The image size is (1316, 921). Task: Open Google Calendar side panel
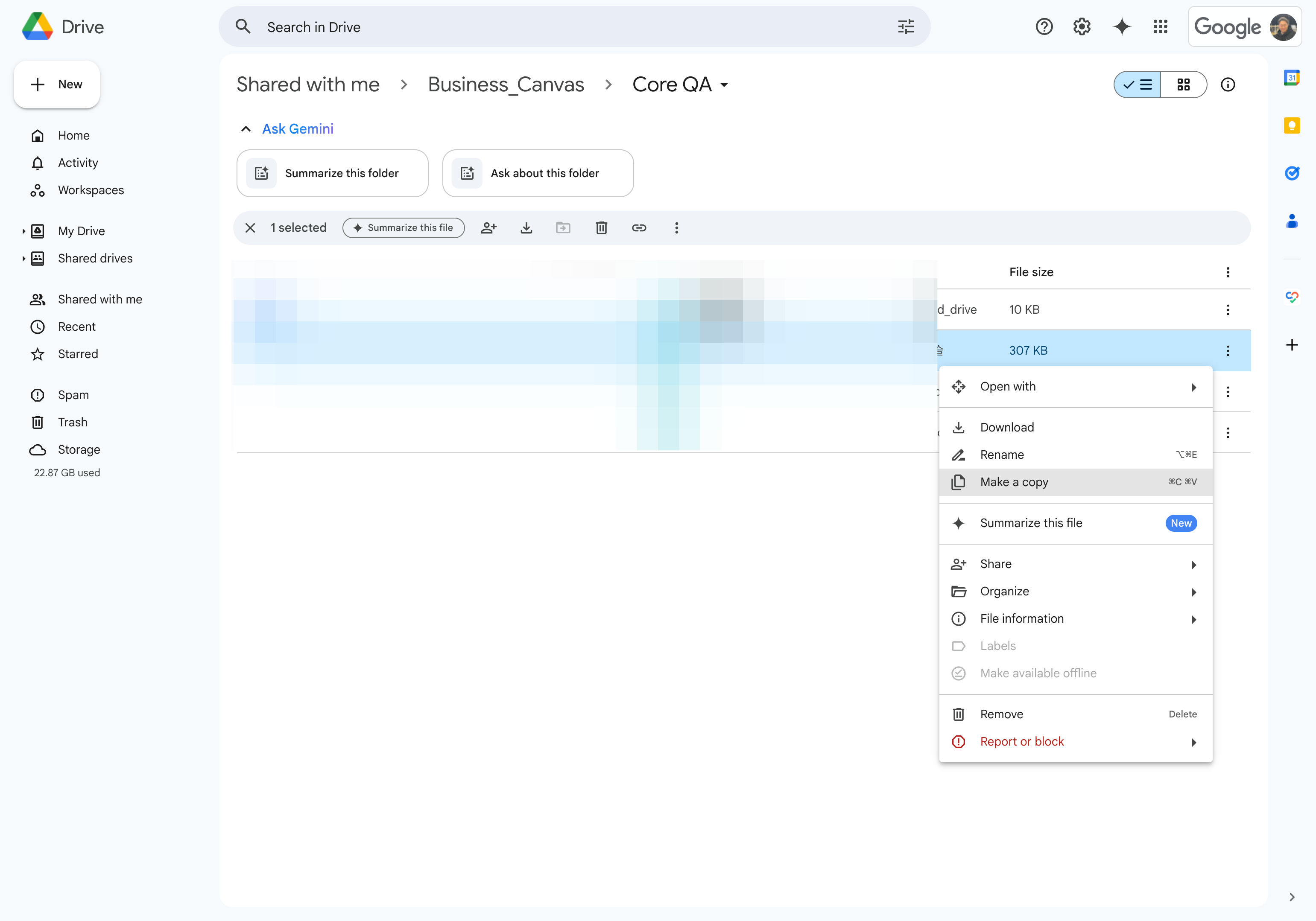click(1291, 78)
